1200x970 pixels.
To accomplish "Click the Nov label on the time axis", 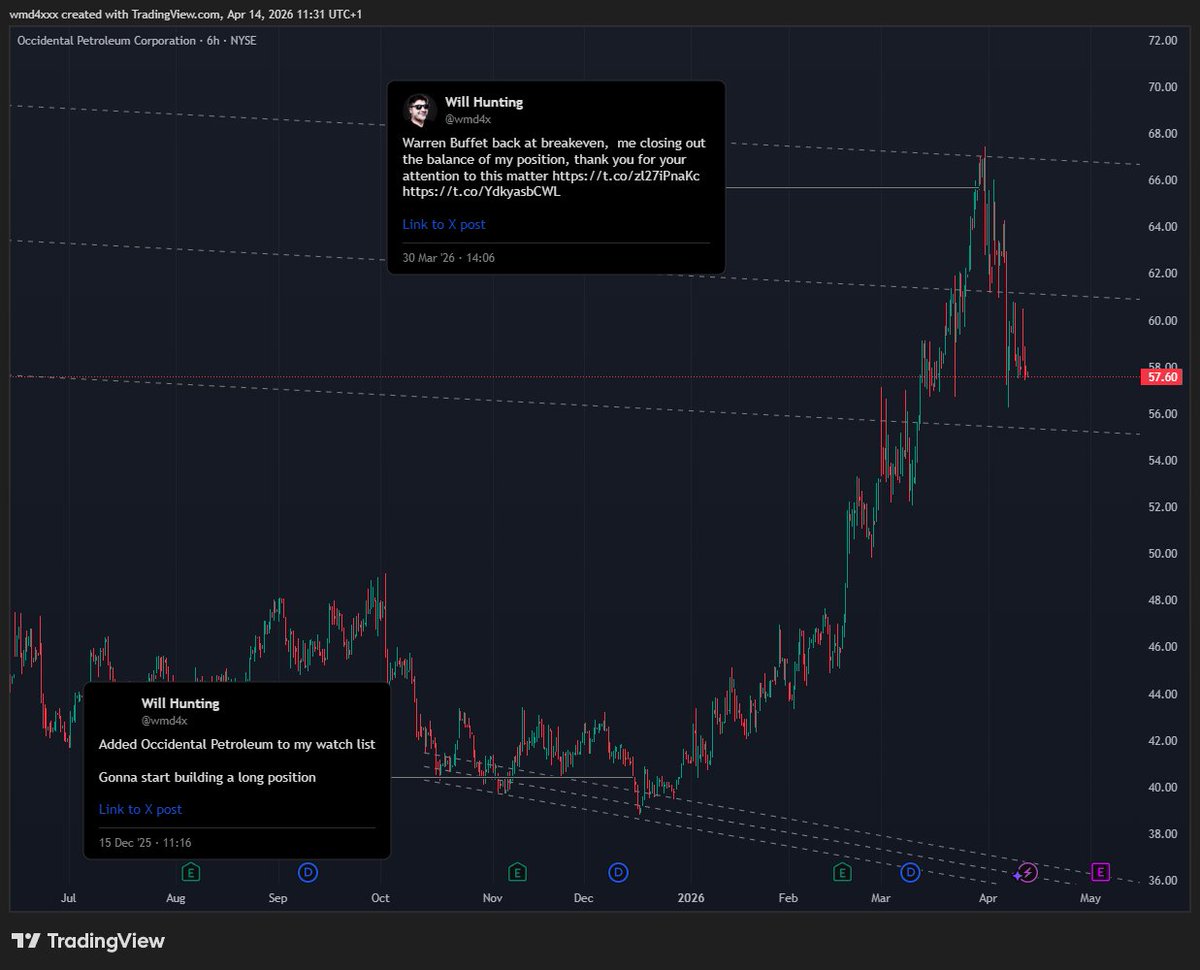I will pos(491,898).
